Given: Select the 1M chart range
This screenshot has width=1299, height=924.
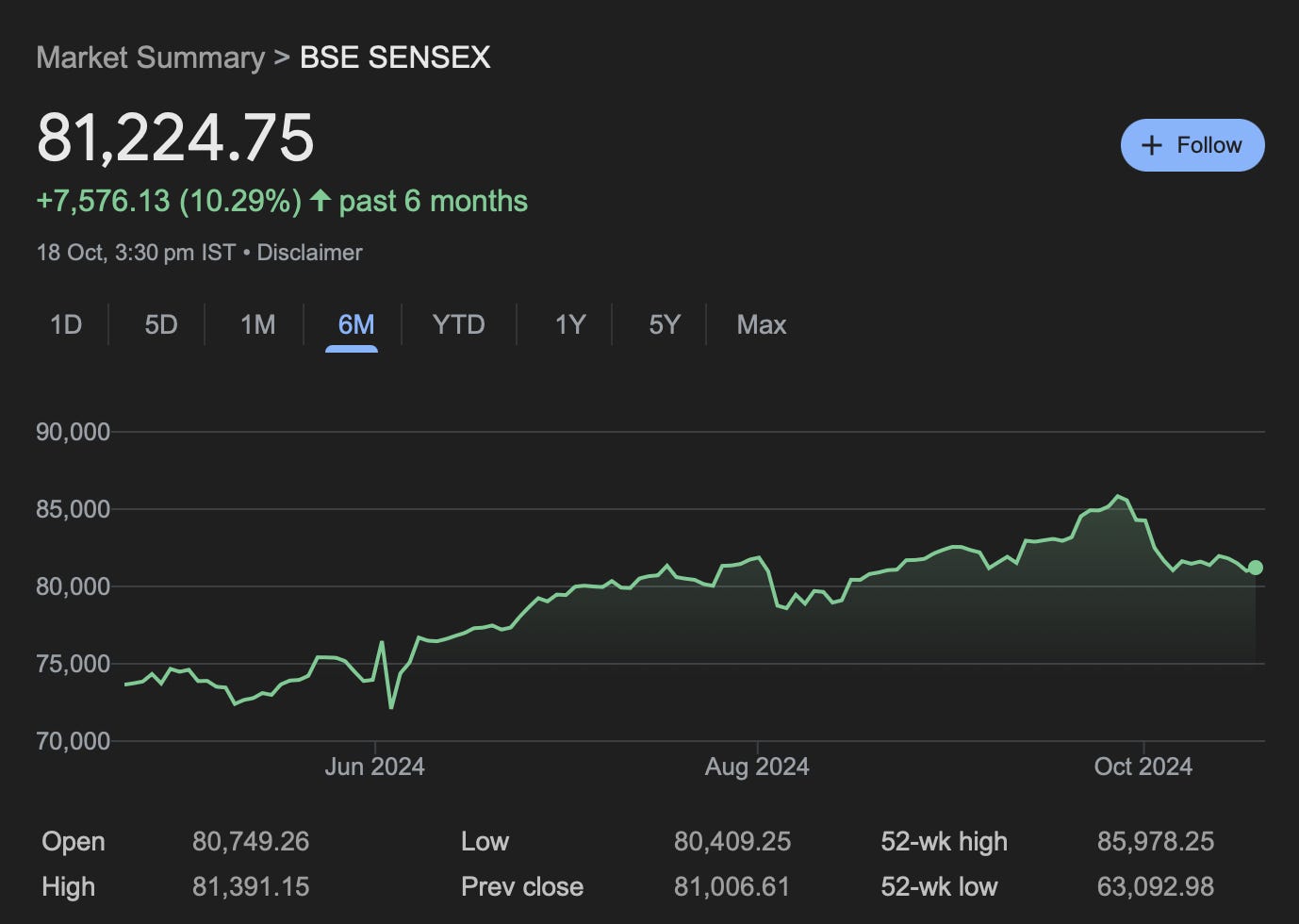Looking at the screenshot, I should [257, 324].
